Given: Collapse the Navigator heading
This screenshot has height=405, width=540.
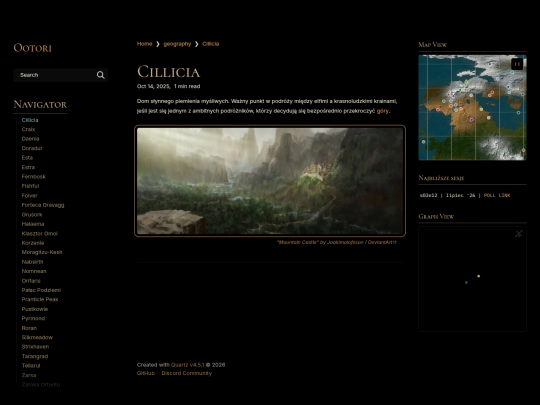Looking at the screenshot, I should [40, 104].
